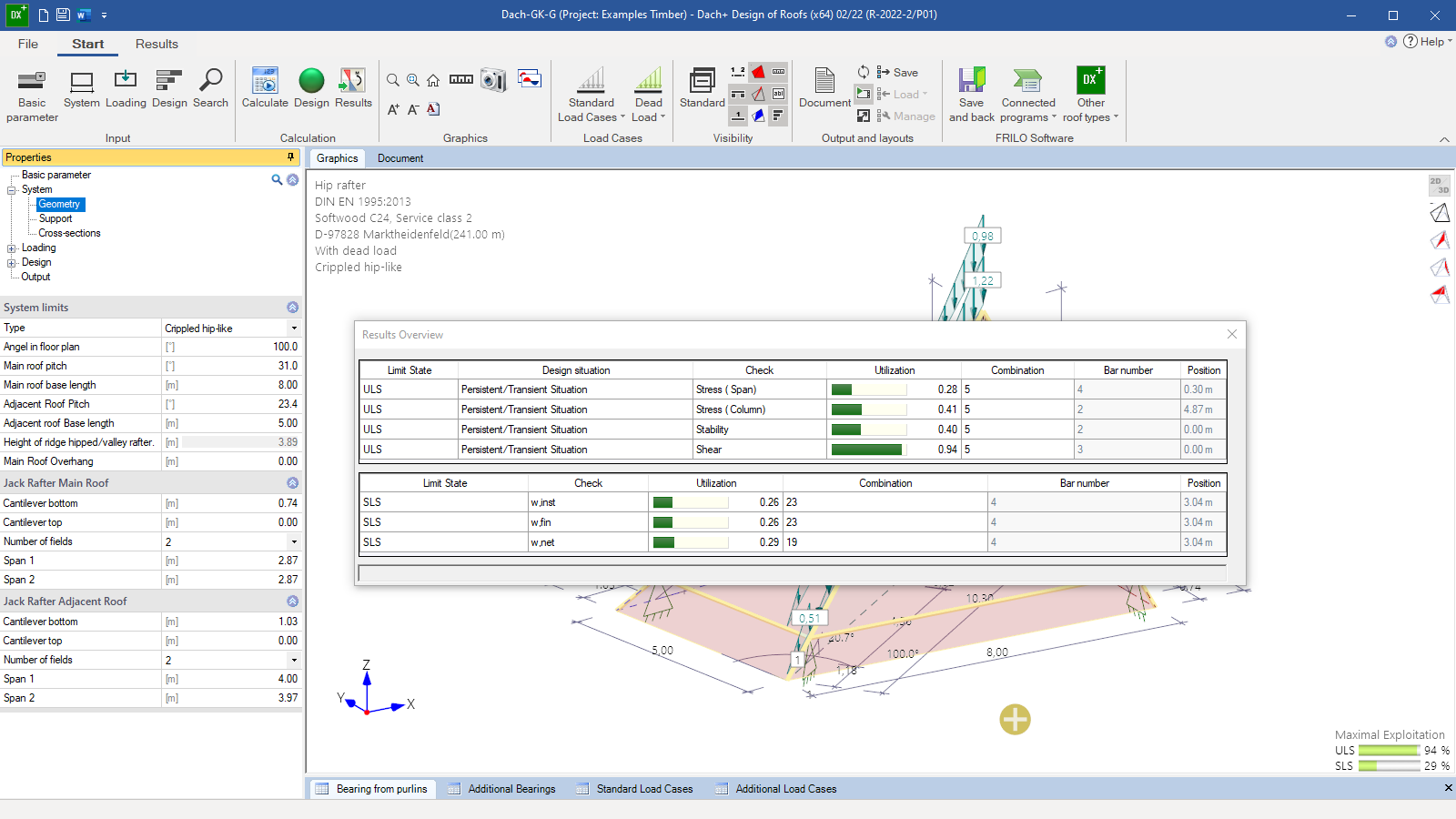Switch to the Results ribbon tab
The height and width of the screenshot is (819, 1456).
pyautogui.click(x=157, y=44)
